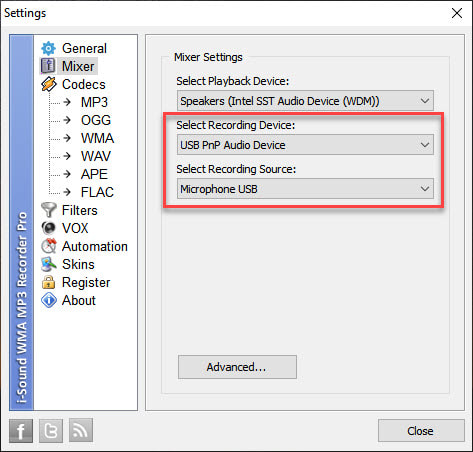Click the arrow beside OGG

67,120
